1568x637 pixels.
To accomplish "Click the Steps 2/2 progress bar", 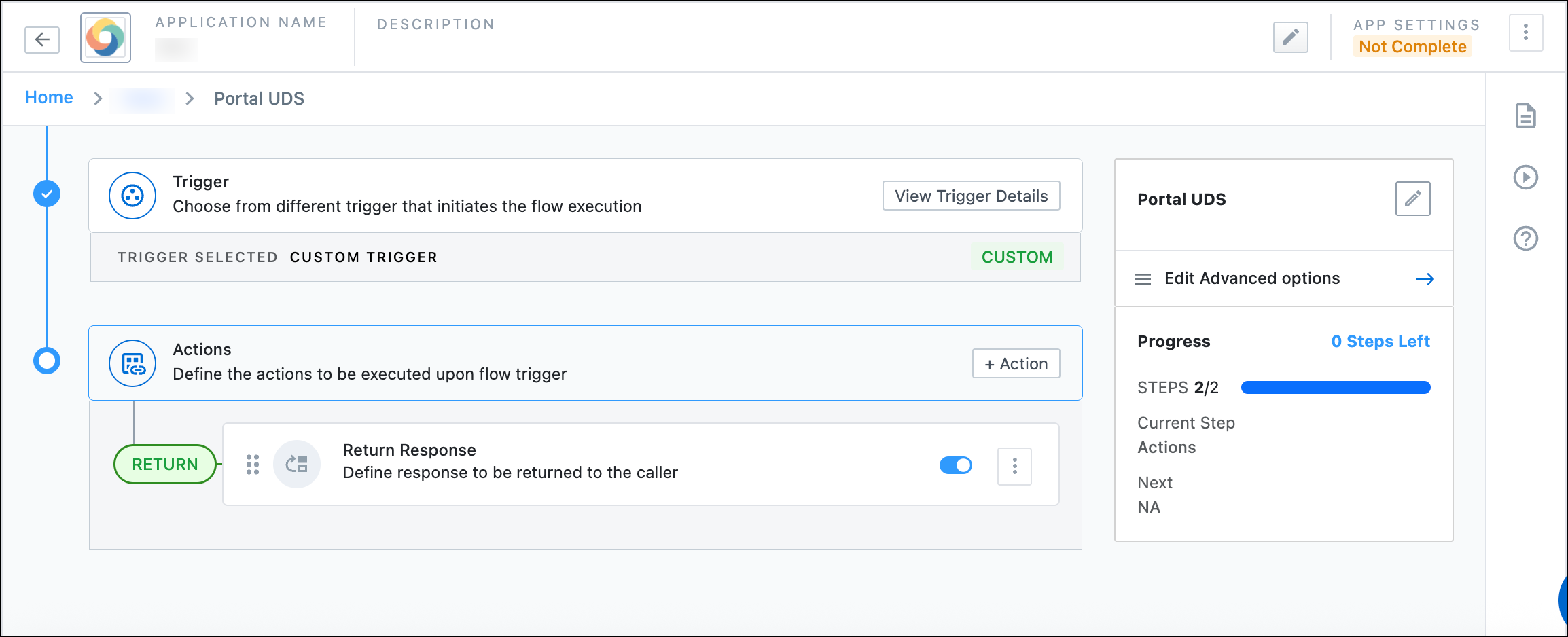I will [1334, 387].
